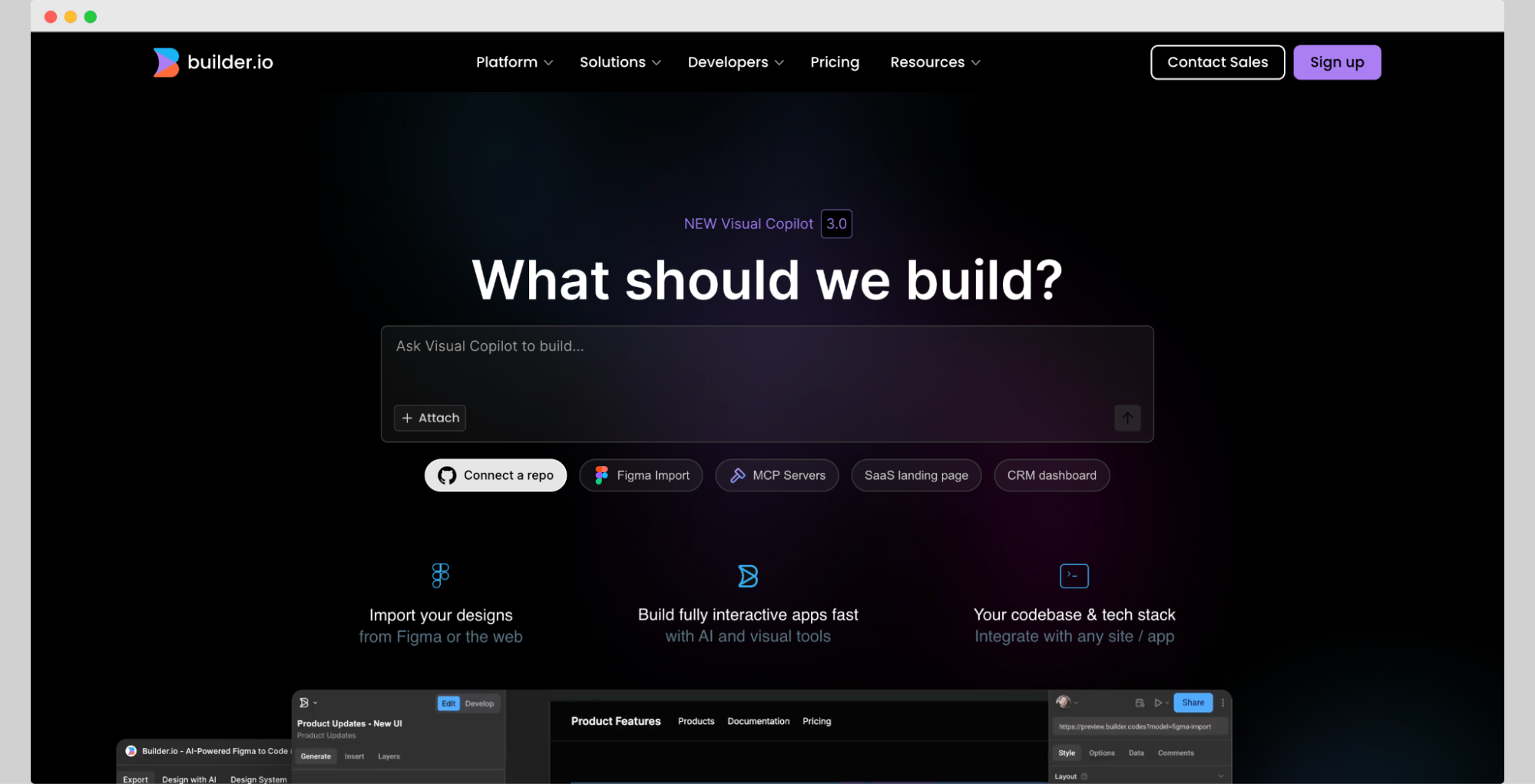Select the Layers tab
The width and height of the screenshot is (1535, 784).
389,756
